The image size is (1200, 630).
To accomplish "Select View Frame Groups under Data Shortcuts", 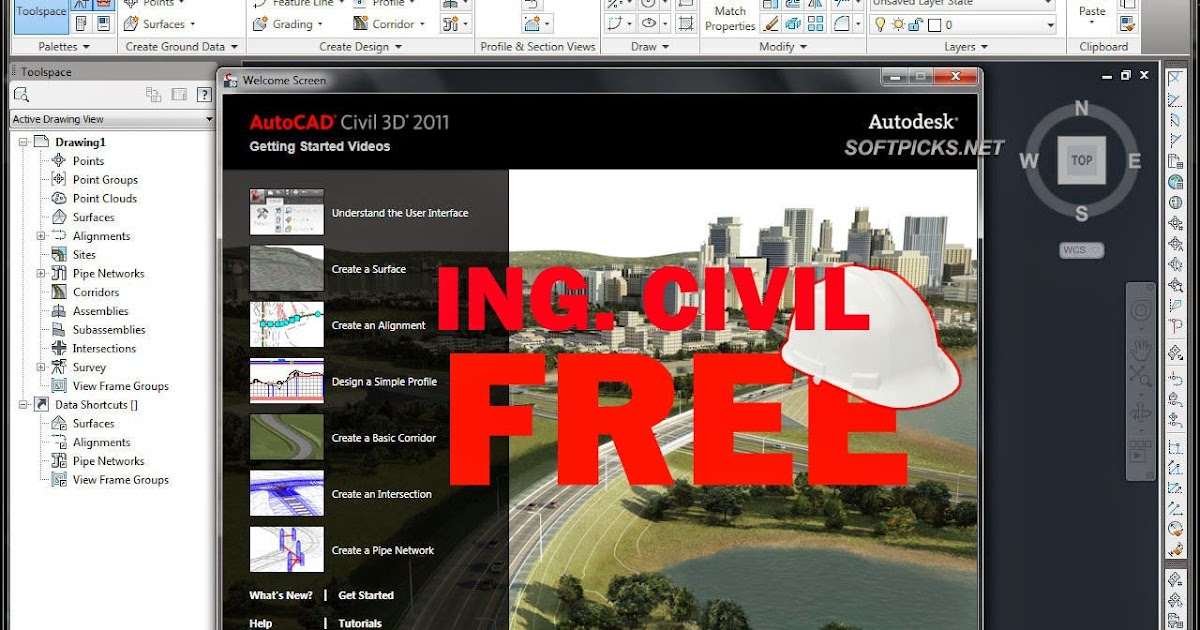I will (120, 479).
